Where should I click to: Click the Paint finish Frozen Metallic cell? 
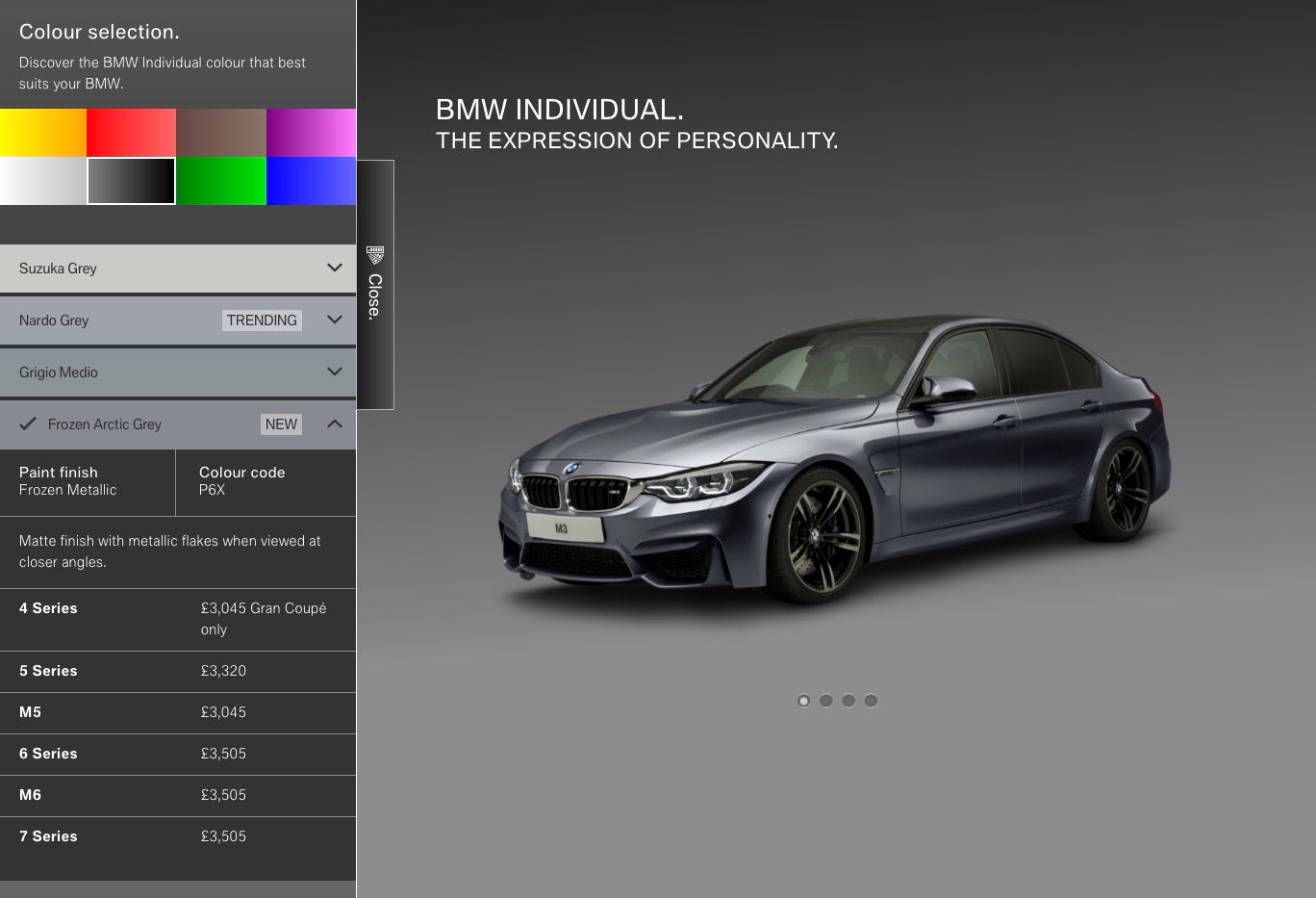click(88, 481)
